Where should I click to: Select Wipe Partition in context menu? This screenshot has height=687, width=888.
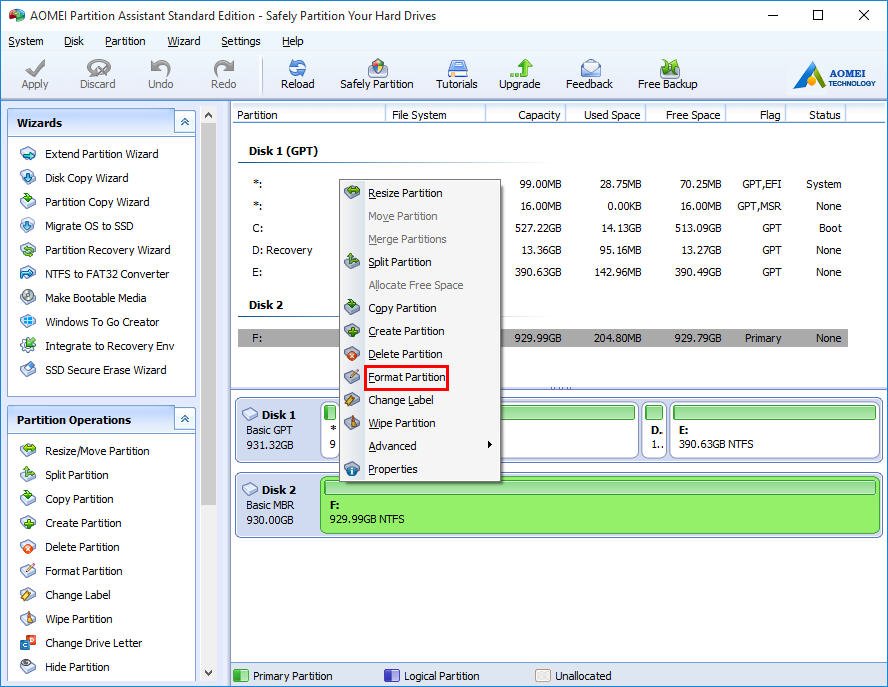420,424
